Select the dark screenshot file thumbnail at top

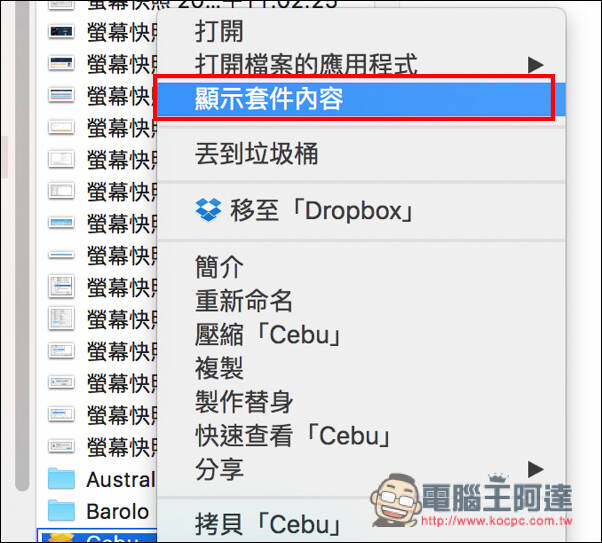tap(61, 32)
